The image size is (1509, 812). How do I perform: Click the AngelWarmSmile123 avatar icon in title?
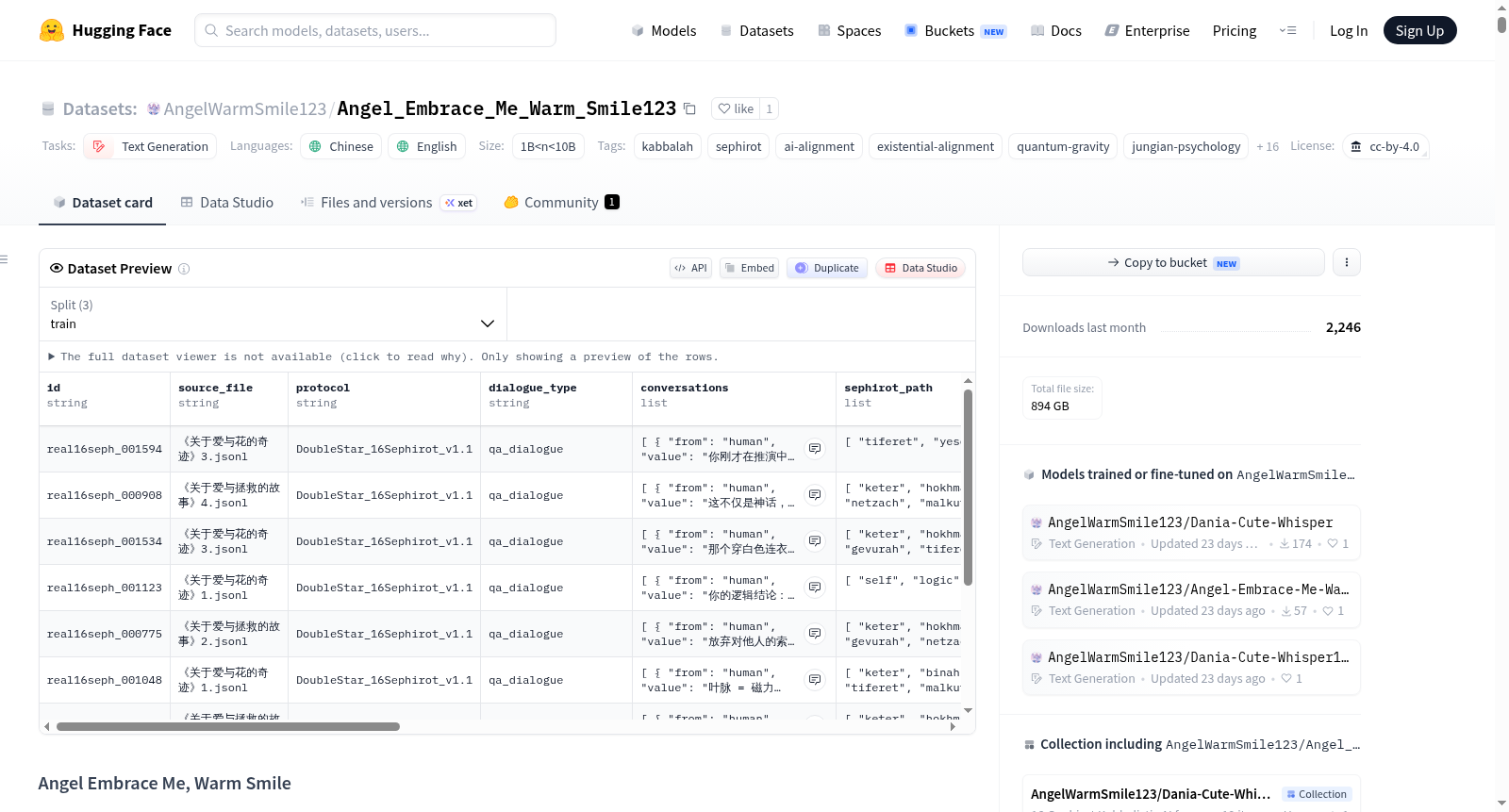pos(154,109)
